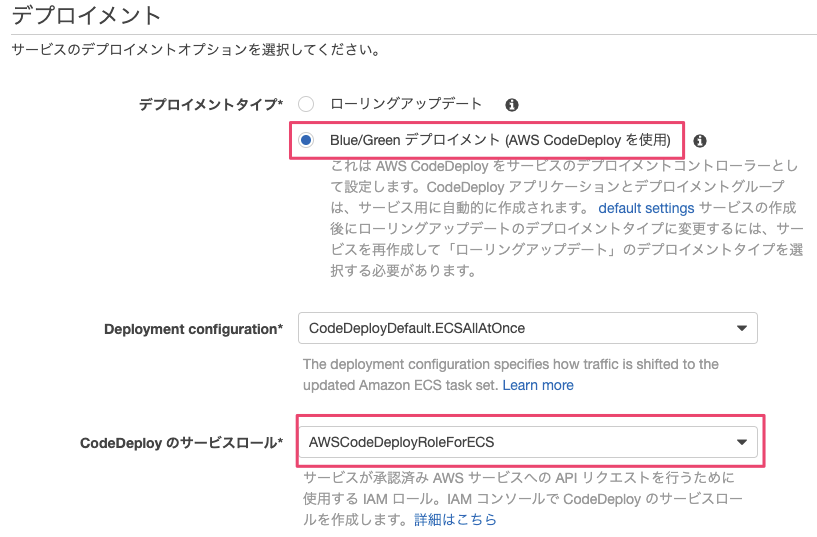The width and height of the screenshot is (817, 537).
Task: Click the Blue/Green description paragraph text
Action: pos(560,229)
